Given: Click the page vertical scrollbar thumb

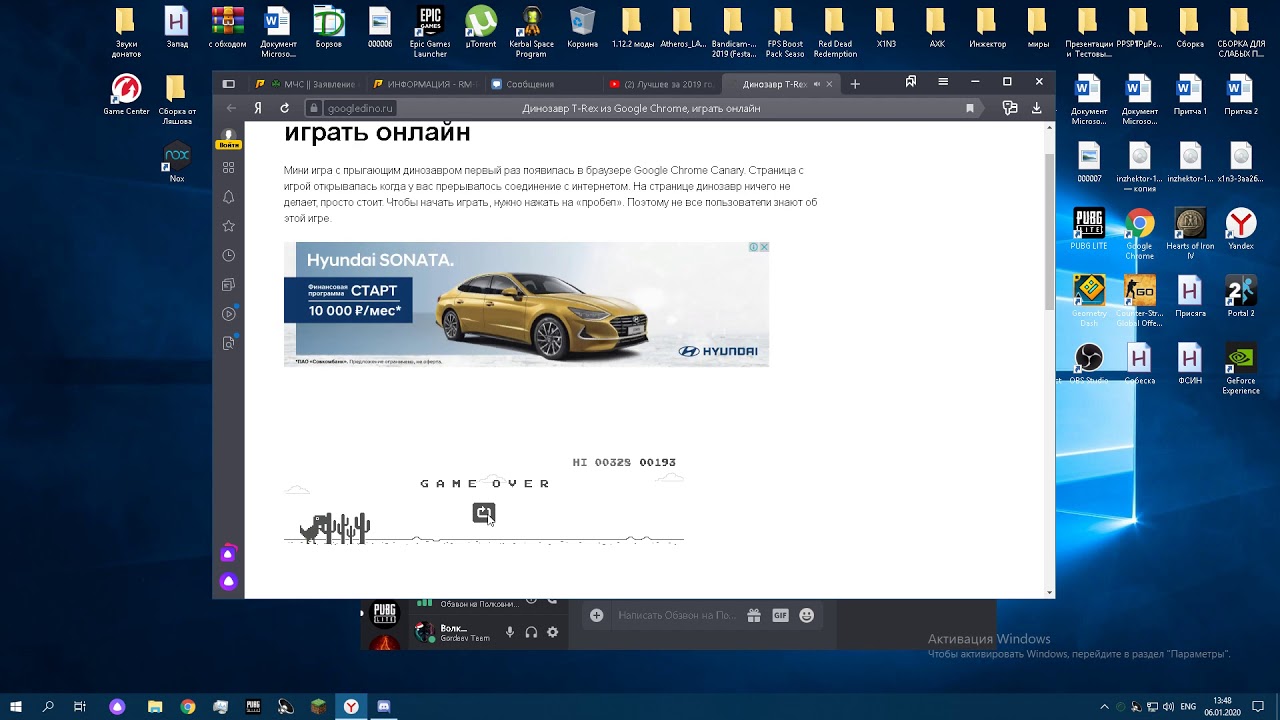Looking at the screenshot, I should pos(1049,230).
